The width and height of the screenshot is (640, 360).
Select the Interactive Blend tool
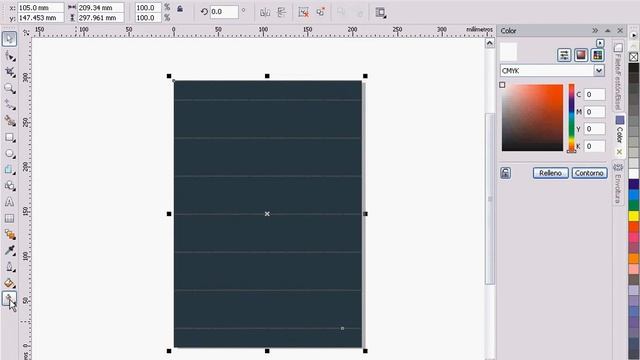coord(10,235)
